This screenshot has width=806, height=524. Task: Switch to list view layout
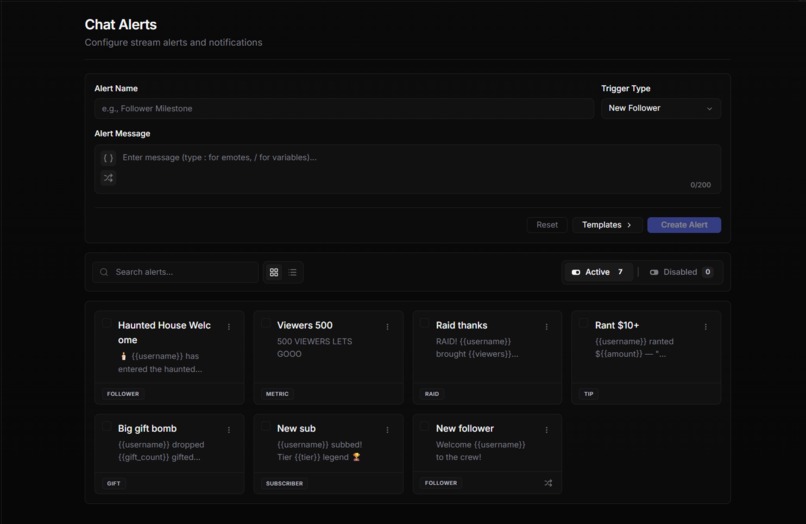[x=292, y=272]
